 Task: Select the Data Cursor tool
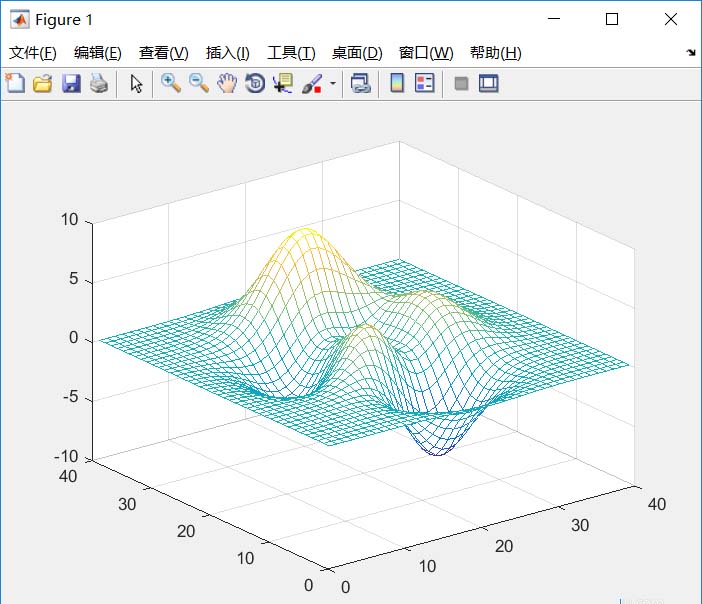click(x=283, y=84)
